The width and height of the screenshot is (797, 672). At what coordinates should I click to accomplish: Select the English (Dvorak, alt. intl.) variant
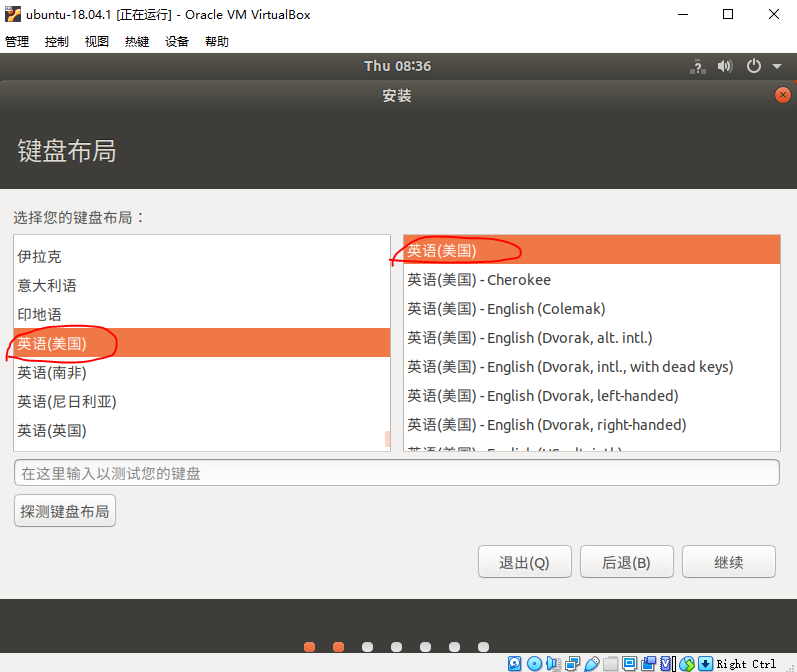coord(592,337)
